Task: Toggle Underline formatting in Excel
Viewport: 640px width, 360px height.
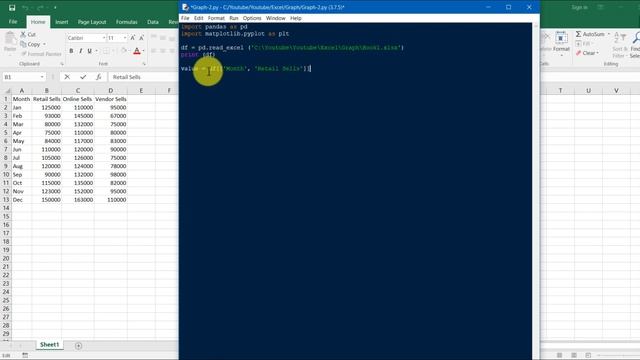Action: [x=89, y=51]
